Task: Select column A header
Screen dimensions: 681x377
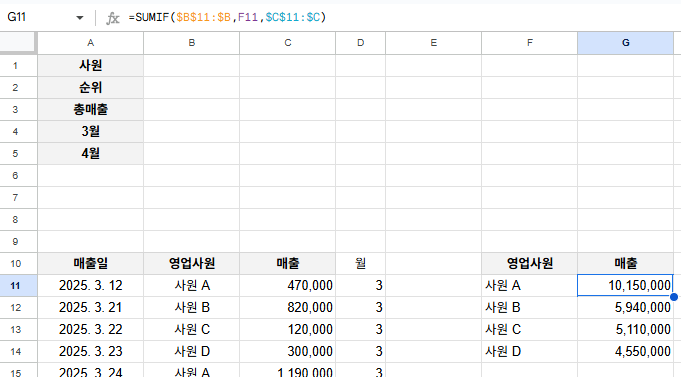Action: coord(90,43)
